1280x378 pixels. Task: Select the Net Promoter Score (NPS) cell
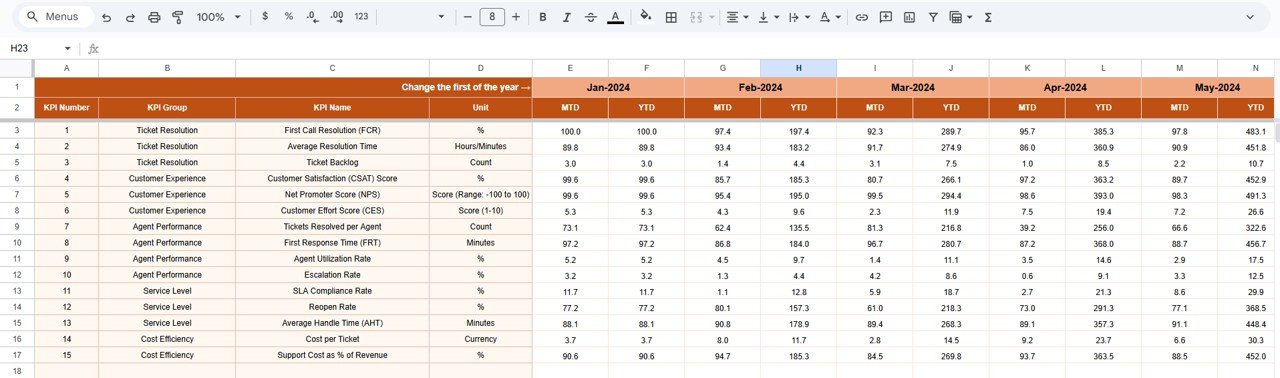coord(332,195)
